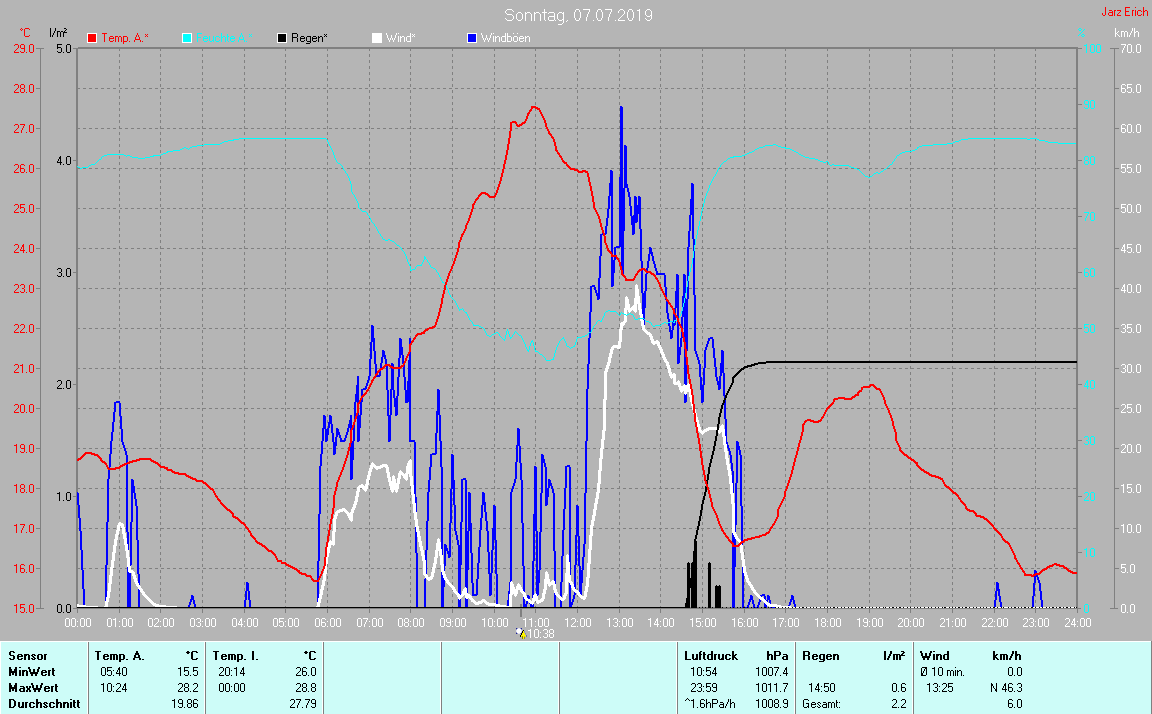Click the red Temp. A. legend swatch
The width and height of the screenshot is (1152, 714).
(x=93, y=38)
